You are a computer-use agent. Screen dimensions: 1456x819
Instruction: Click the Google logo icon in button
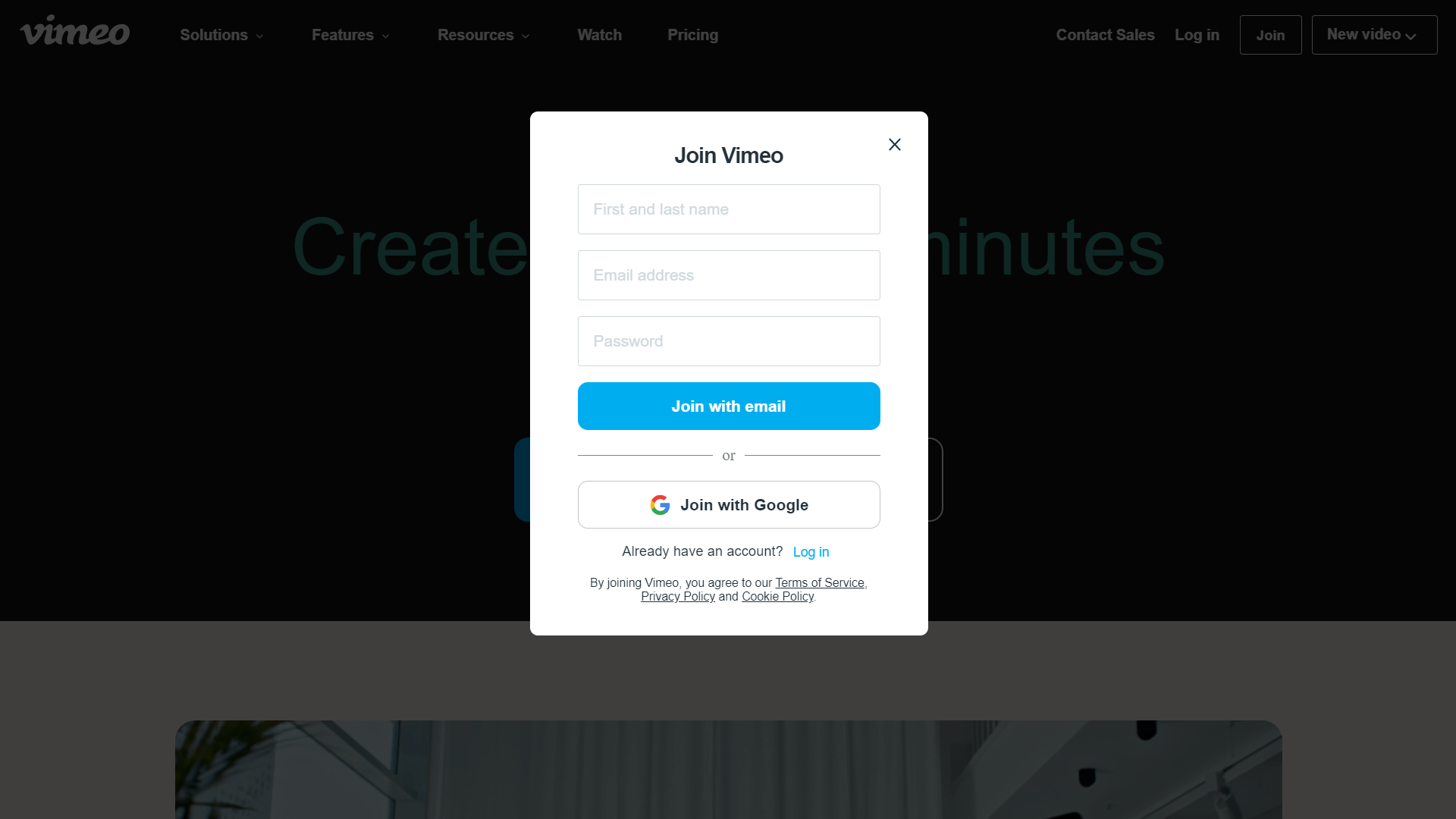pos(659,505)
